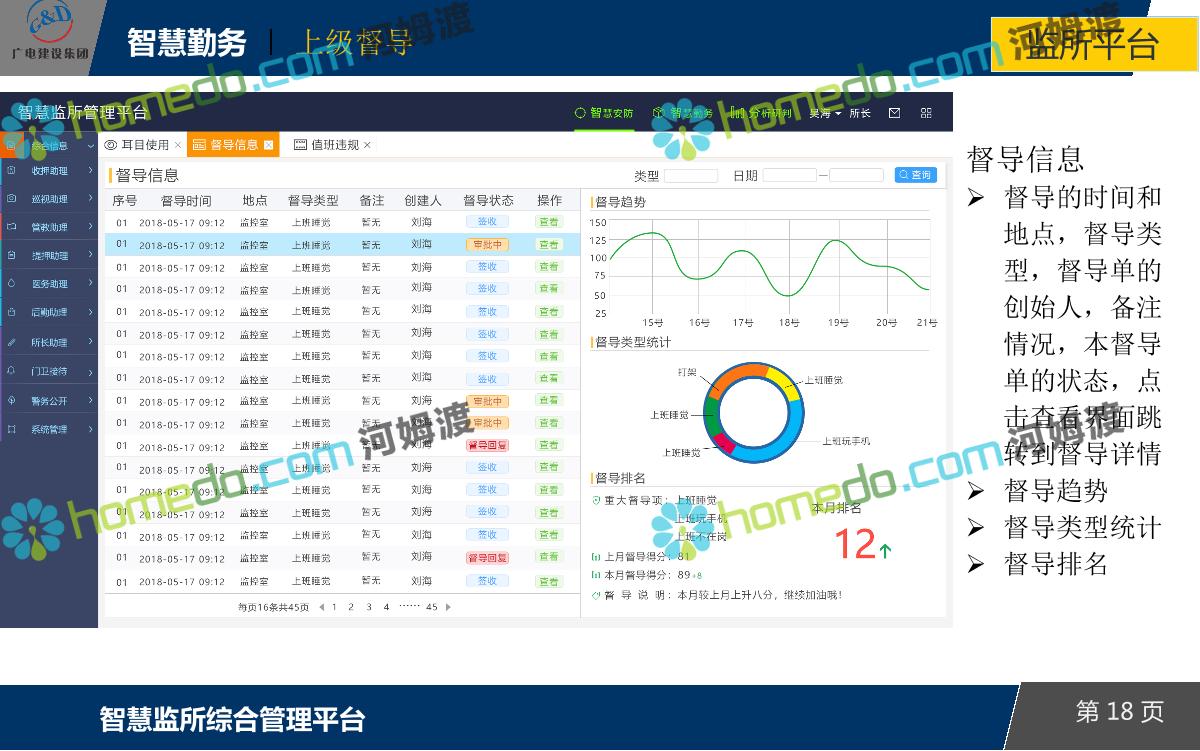The height and width of the screenshot is (751, 1200).
Task: Click the 上月督导得分: 81 line
Action: 642,556
